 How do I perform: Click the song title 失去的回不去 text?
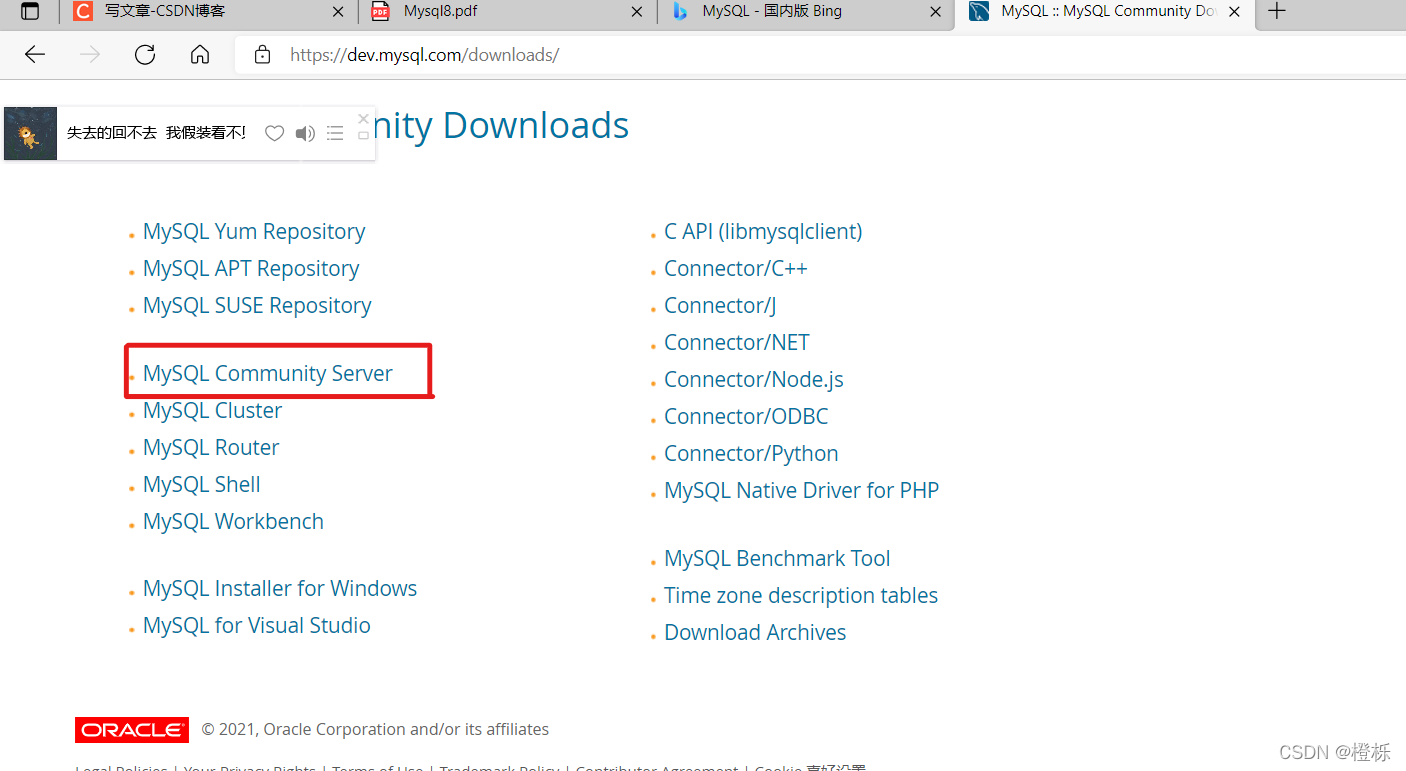coord(112,133)
